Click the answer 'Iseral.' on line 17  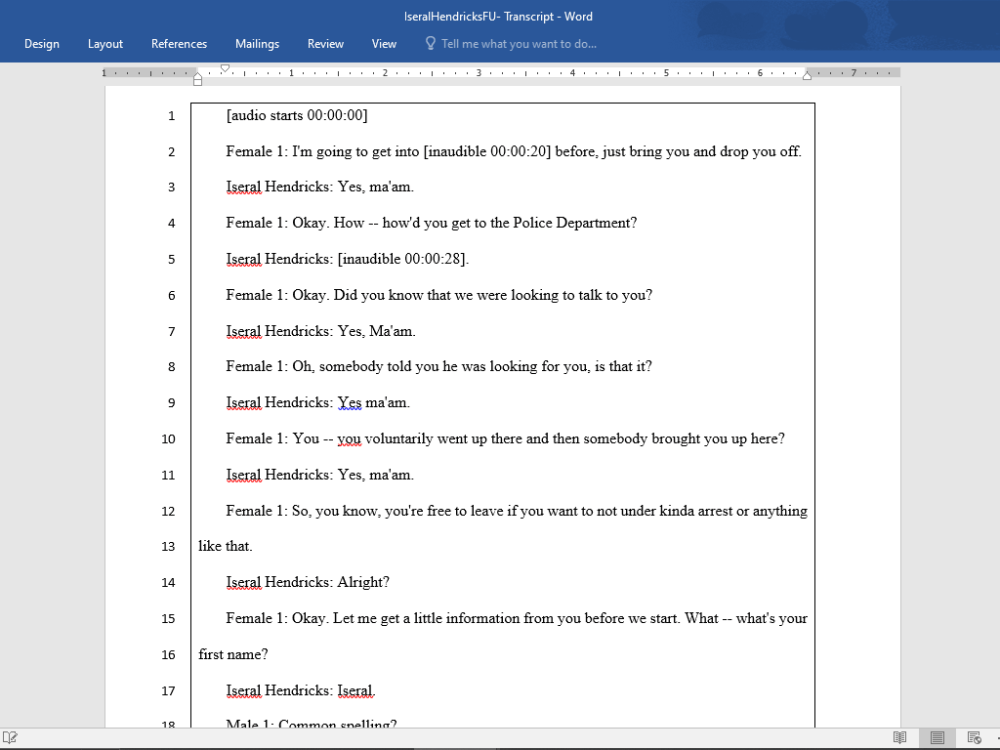point(356,691)
